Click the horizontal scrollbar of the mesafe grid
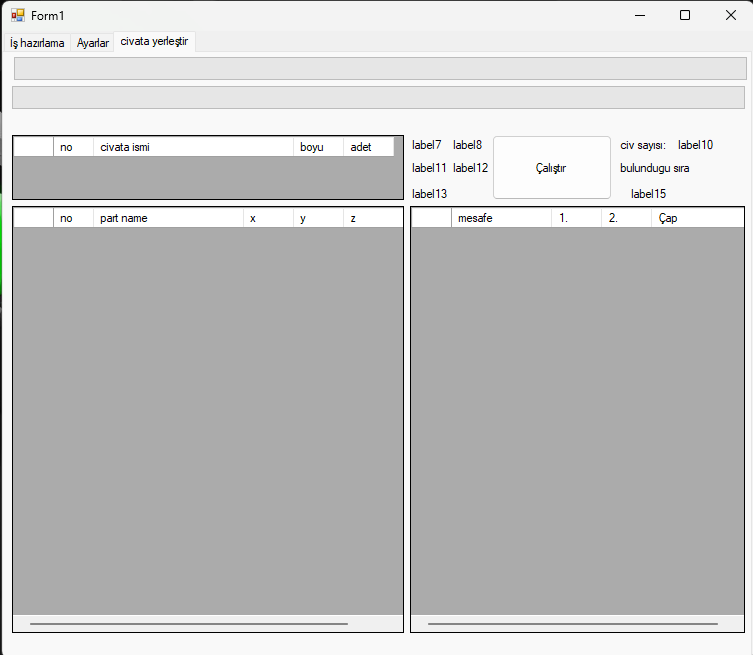Image resolution: width=753 pixels, height=655 pixels. 572,623
